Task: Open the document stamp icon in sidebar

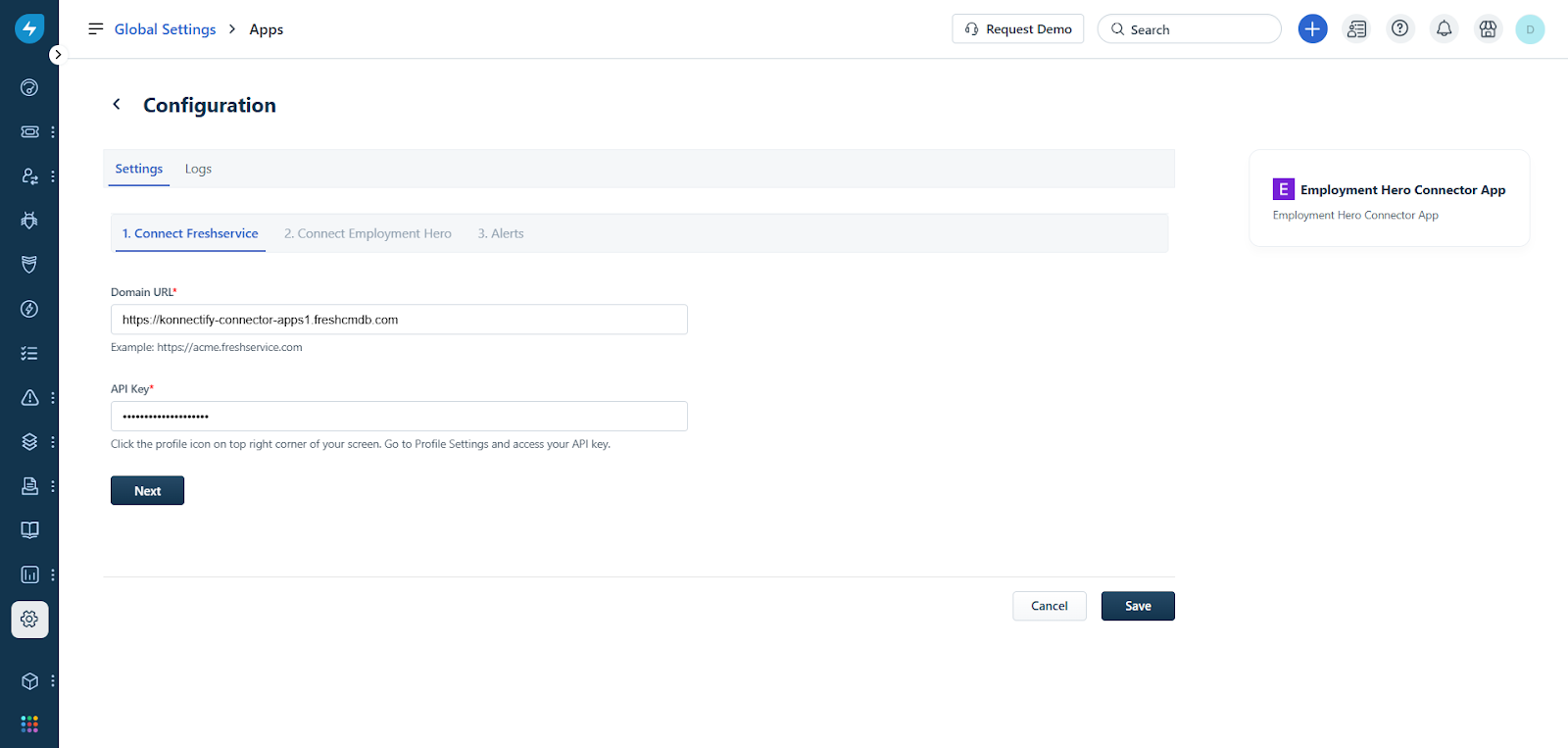Action: coord(29,486)
